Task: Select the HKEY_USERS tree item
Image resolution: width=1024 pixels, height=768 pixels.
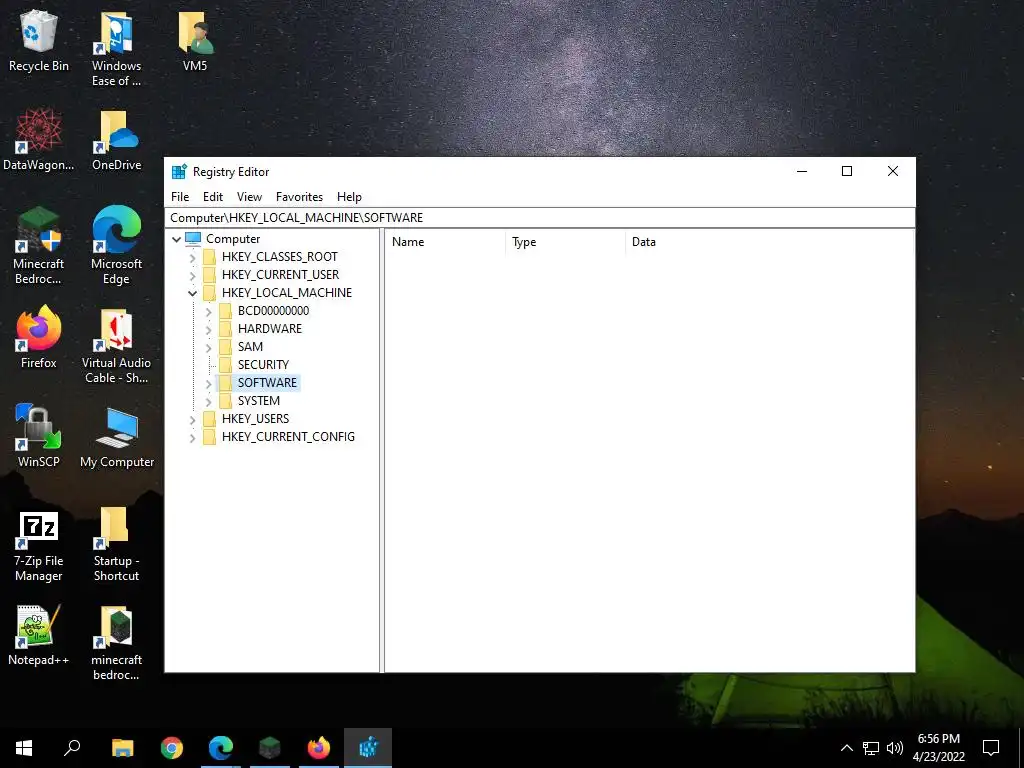Action: (x=255, y=419)
